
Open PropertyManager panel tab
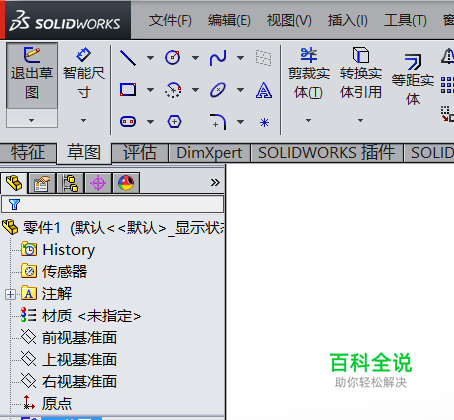(x=42, y=183)
